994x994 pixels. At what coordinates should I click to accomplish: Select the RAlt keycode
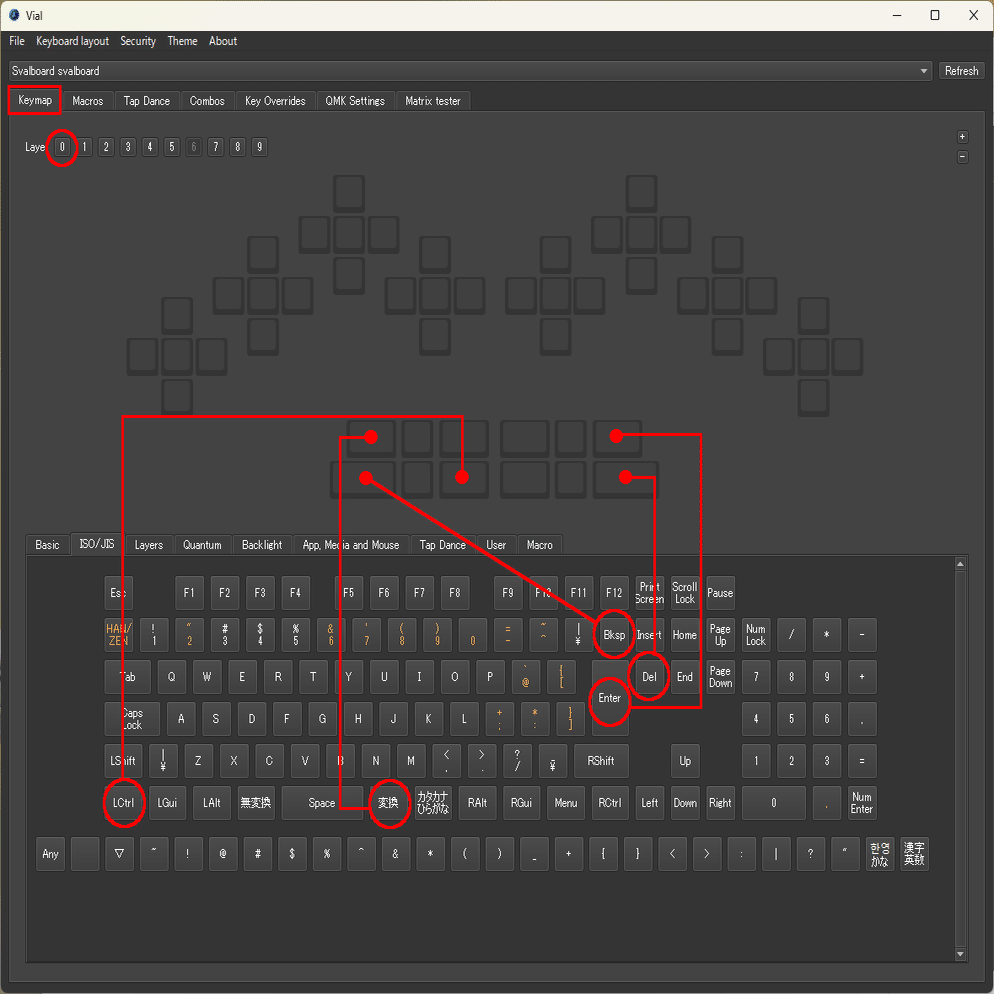(477, 803)
